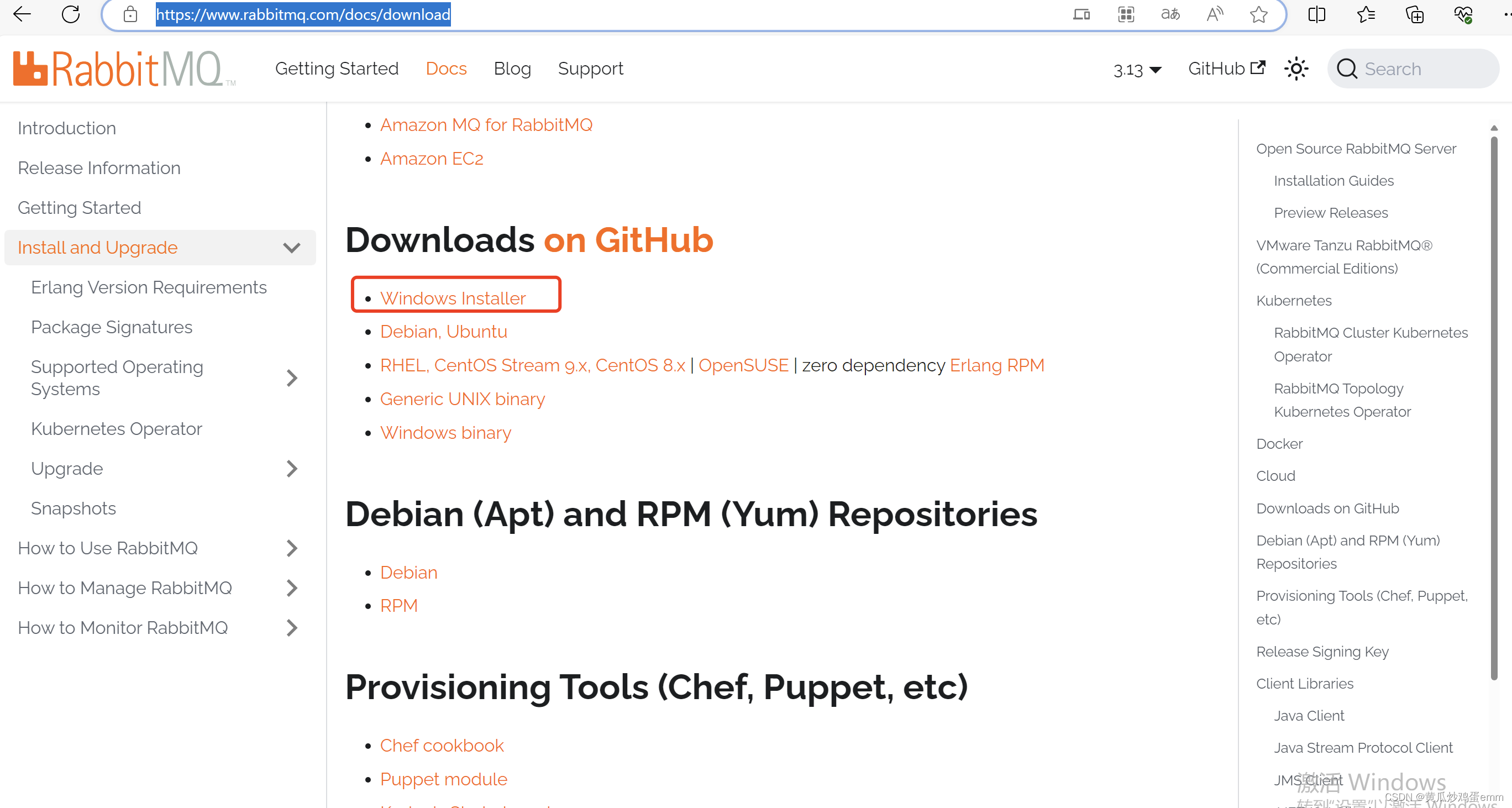This screenshot has height=808, width=1512.
Task: Expand How to Use RabbitMQ section
Action: click(x=292, y=548)
